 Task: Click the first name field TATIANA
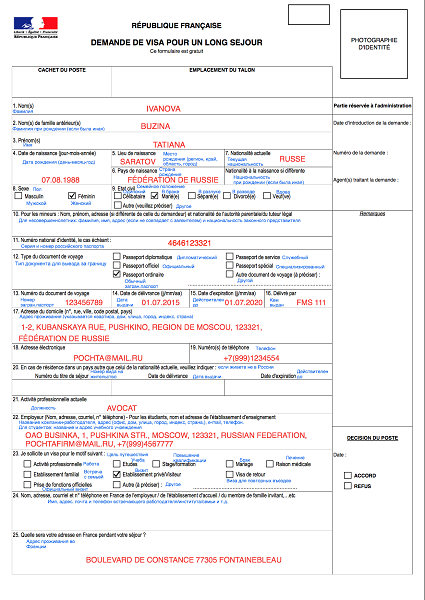(169, 145)
